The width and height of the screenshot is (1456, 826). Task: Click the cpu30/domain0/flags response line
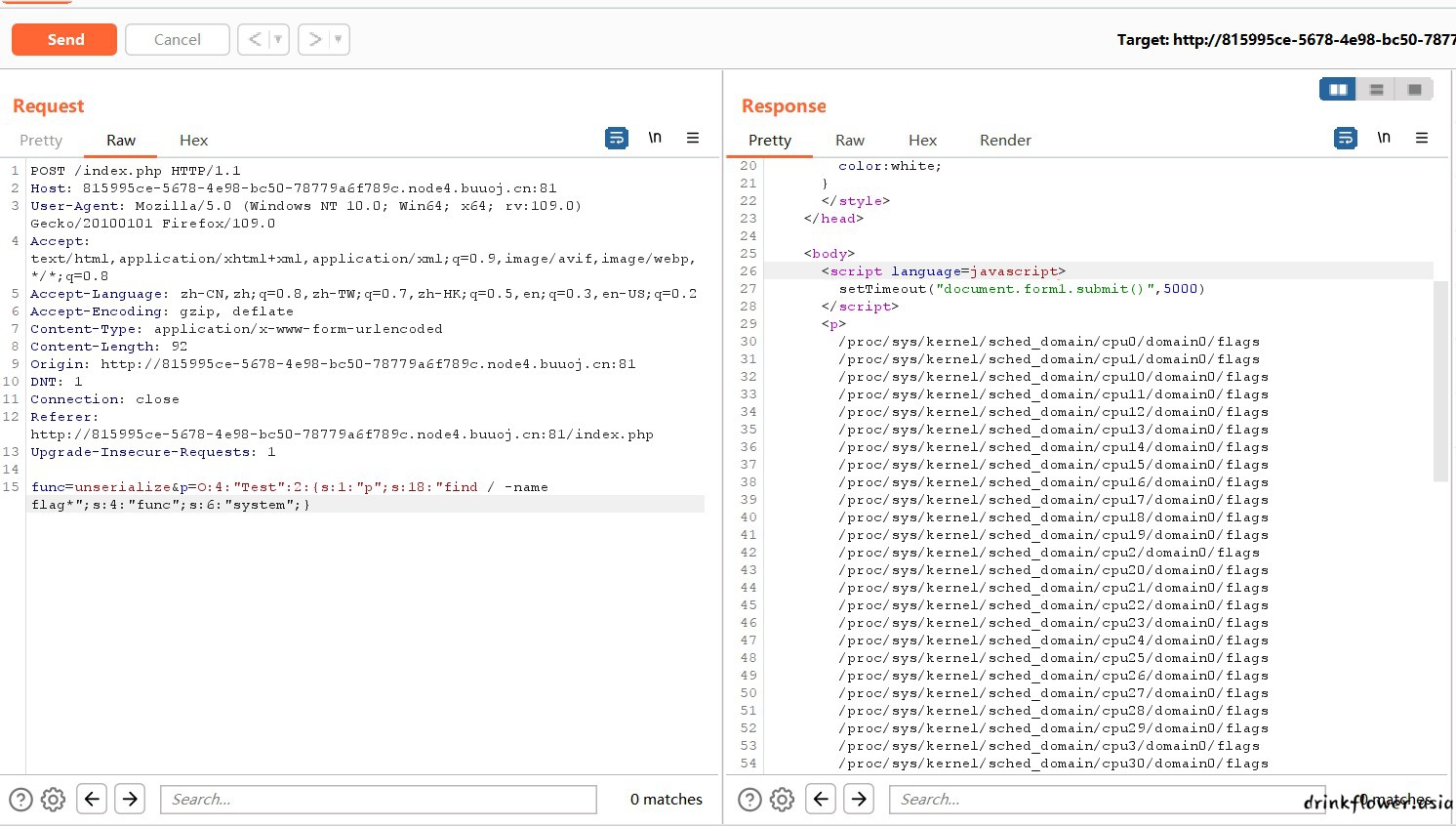coord(1053,764)
